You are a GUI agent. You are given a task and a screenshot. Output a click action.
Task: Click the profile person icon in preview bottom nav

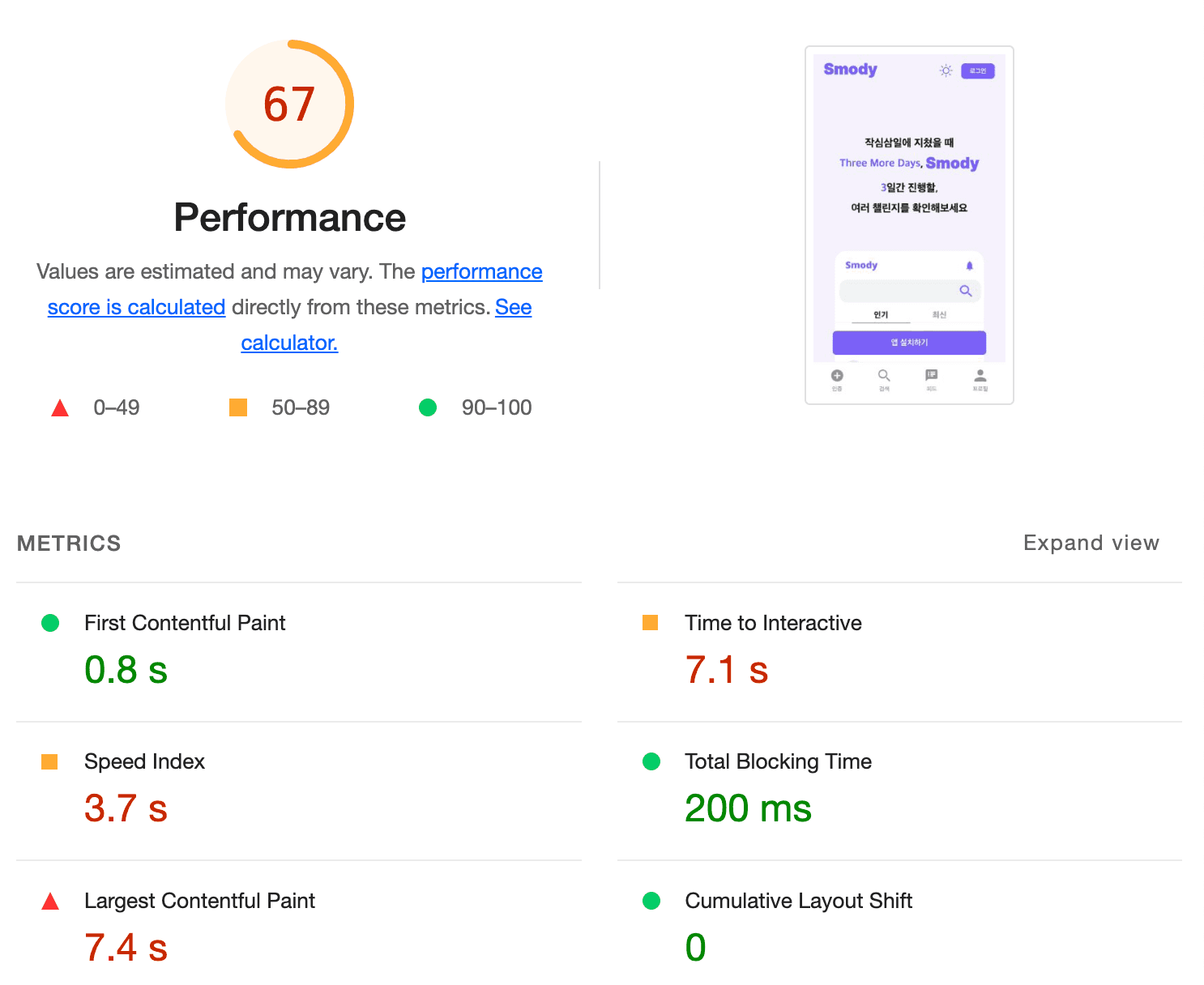coord(980,376)
